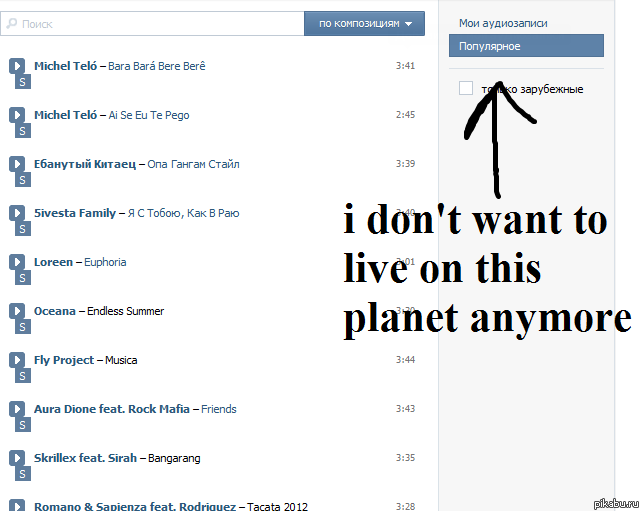
Task: Play Oceana's Endless Summer
Action: point(17,311)
